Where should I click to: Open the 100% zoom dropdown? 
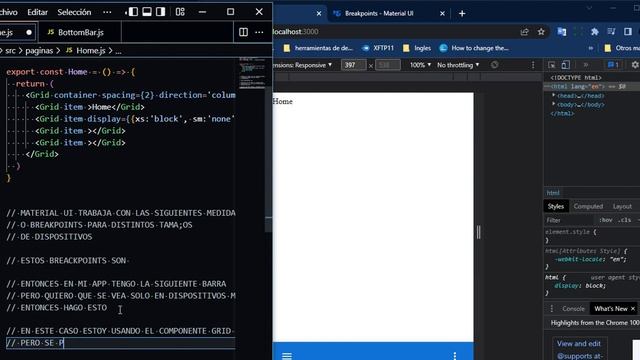click(420, 65)
